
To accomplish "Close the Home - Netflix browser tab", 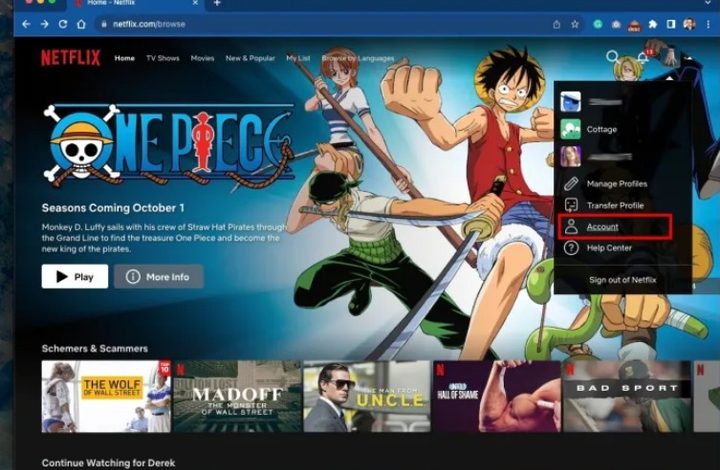I will point(195,3).
